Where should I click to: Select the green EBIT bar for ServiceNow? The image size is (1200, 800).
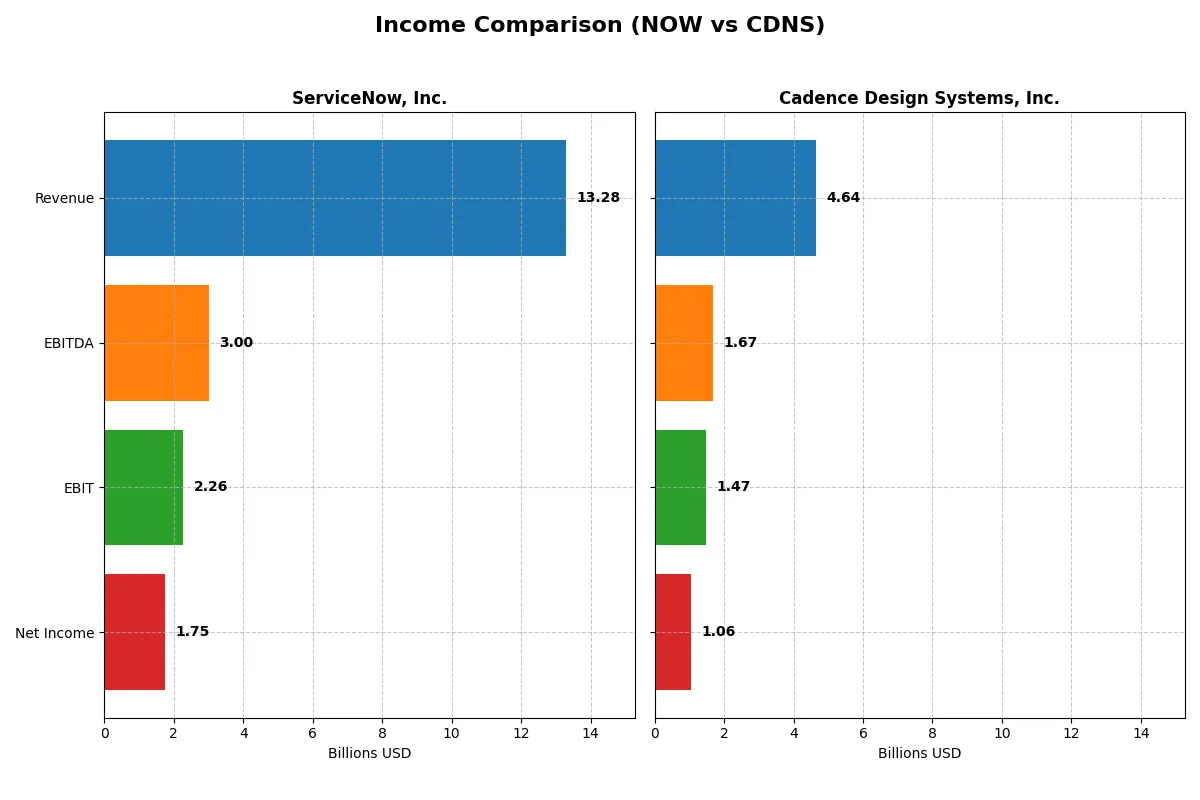tap(142, 487)
